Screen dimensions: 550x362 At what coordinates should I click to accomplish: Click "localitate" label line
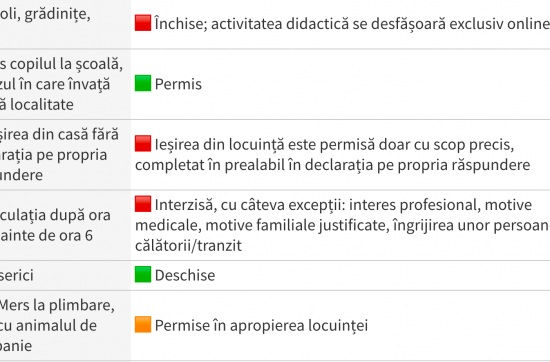point(37,105)
